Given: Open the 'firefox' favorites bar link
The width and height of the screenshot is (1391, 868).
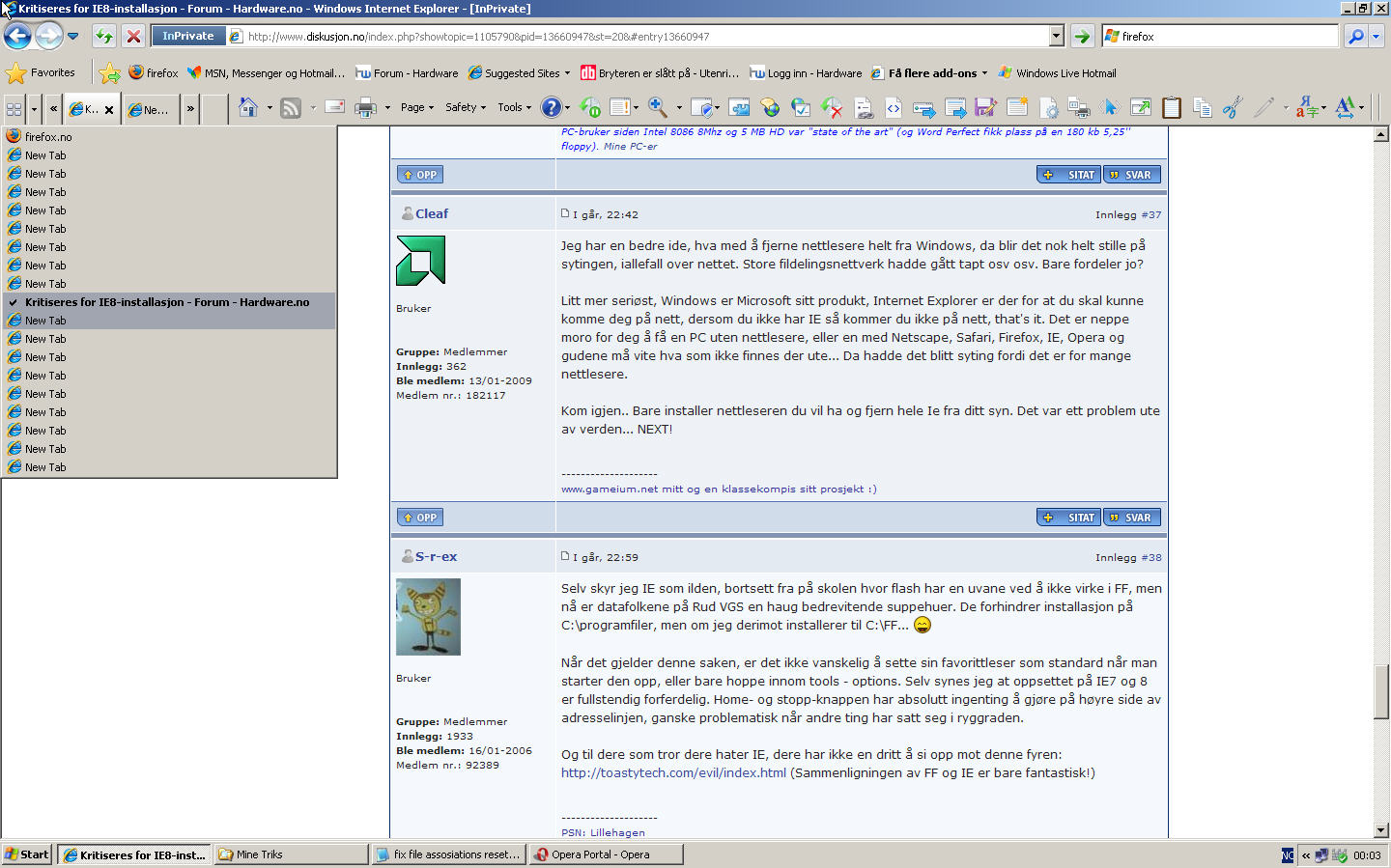Looking at the screenshot, I should click(x=154, y=72).
